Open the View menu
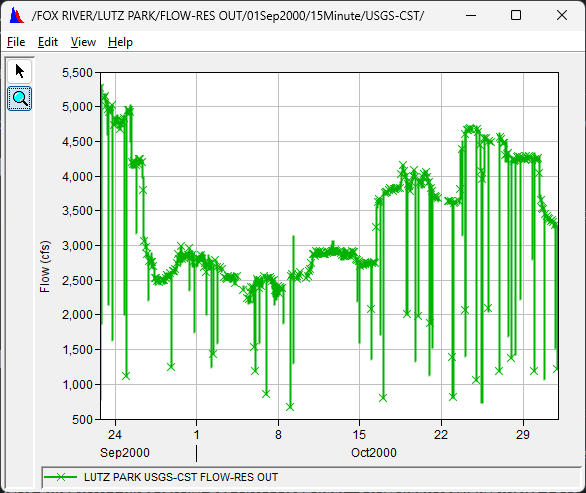This screenshot has width=586, height=493. (x=83, y=42)
